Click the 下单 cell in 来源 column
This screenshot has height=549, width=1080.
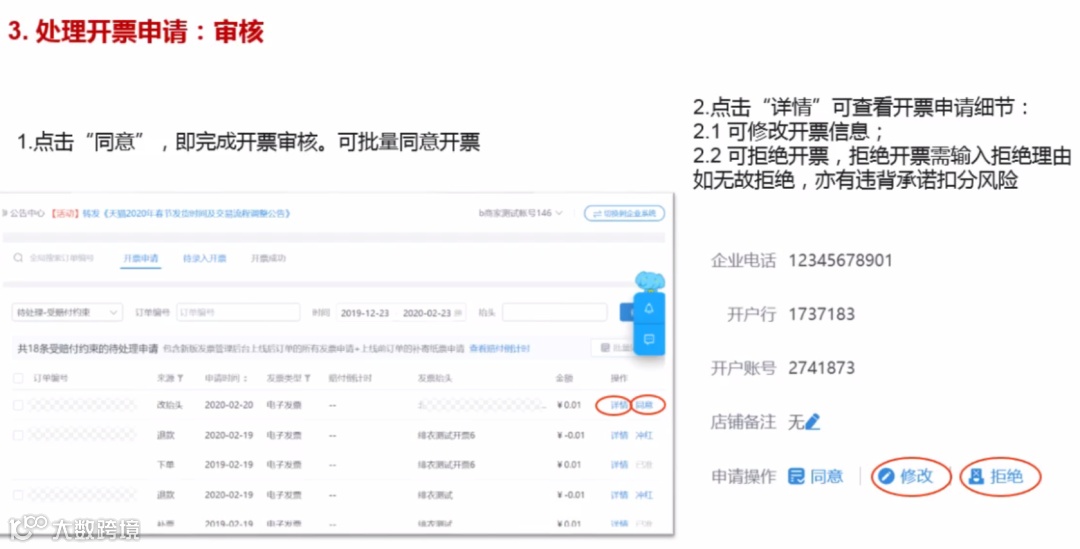165,465
